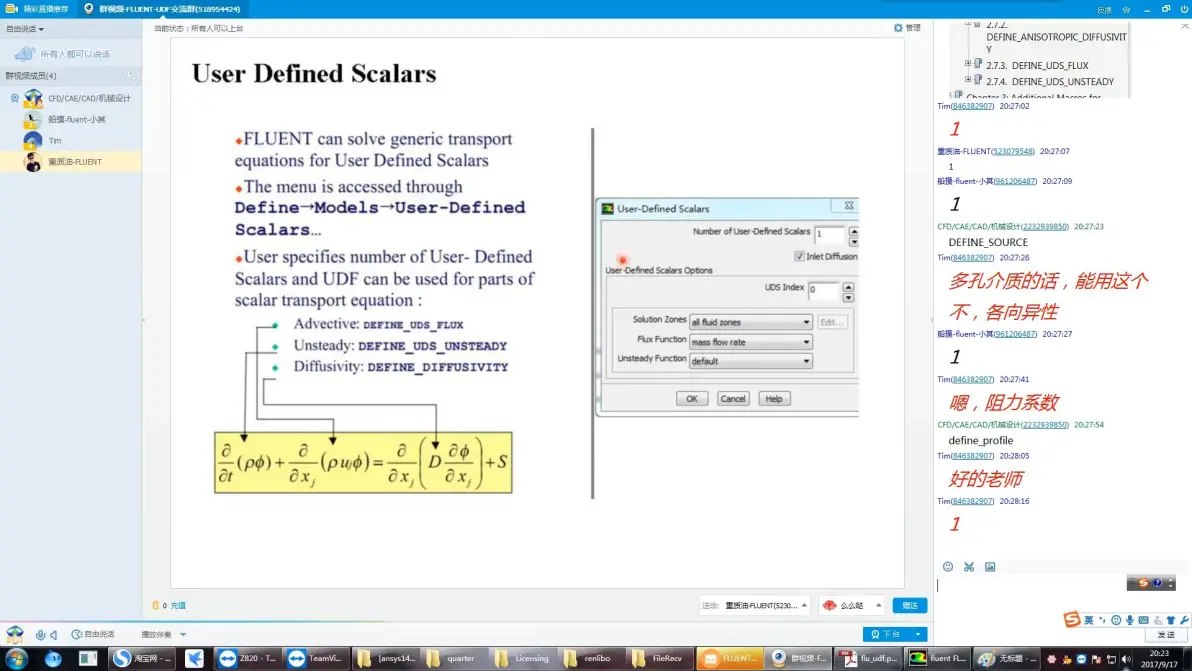Open the Solution Zones dropdown

click(x=750, y=322)
